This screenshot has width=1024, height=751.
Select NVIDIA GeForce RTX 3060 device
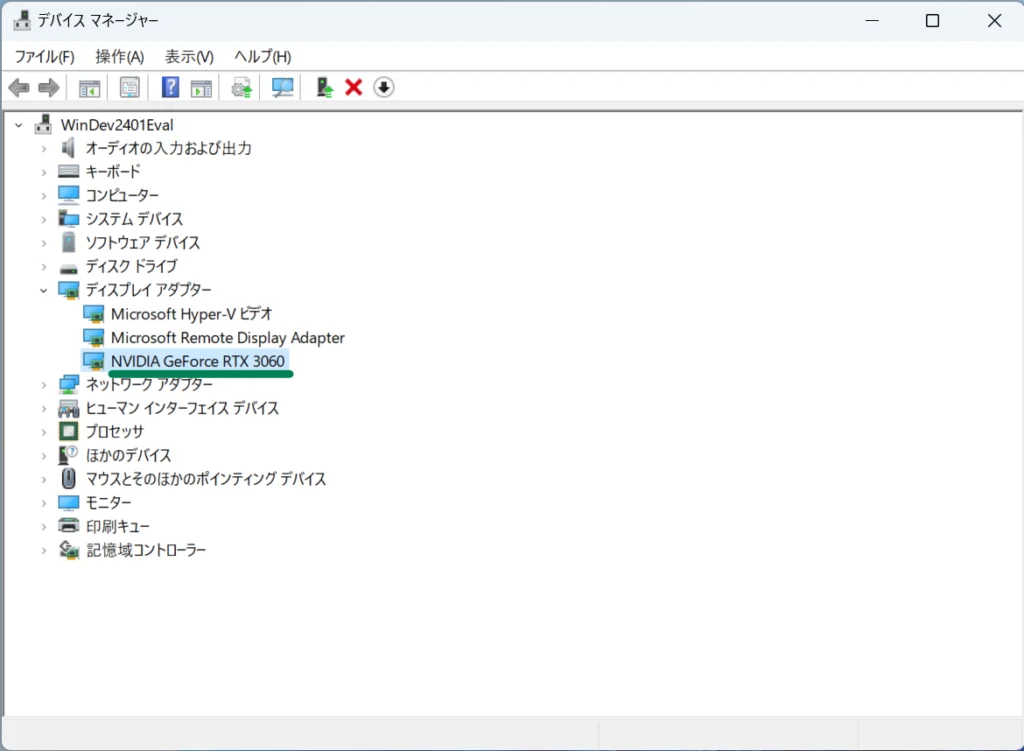[198, 361]
